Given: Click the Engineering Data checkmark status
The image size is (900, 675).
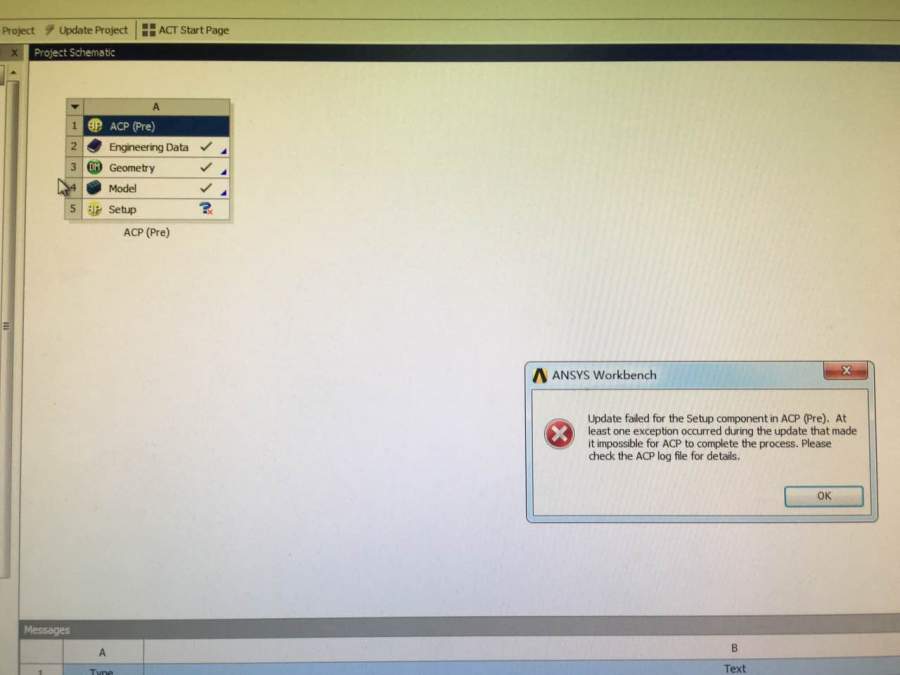Looking at the screenshot, I should point(206,146).
